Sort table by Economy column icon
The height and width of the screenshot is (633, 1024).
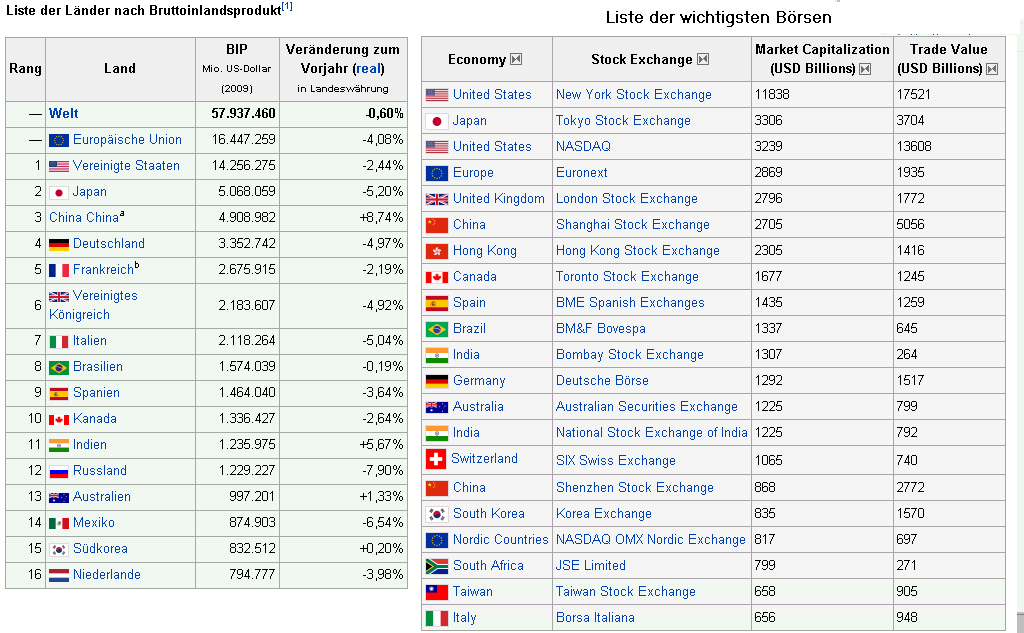tap(516, 59)
